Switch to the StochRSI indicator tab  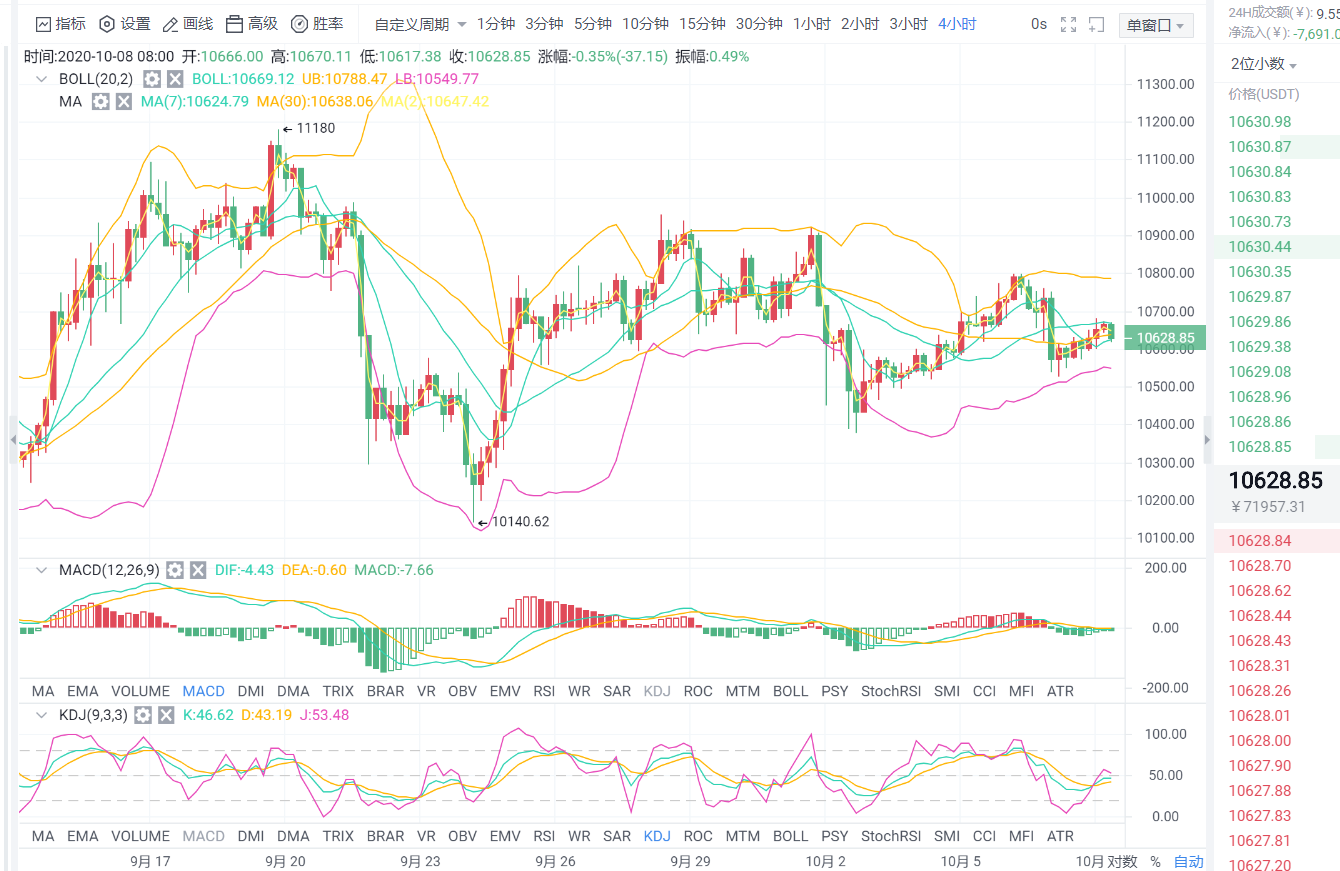(890, 690)
